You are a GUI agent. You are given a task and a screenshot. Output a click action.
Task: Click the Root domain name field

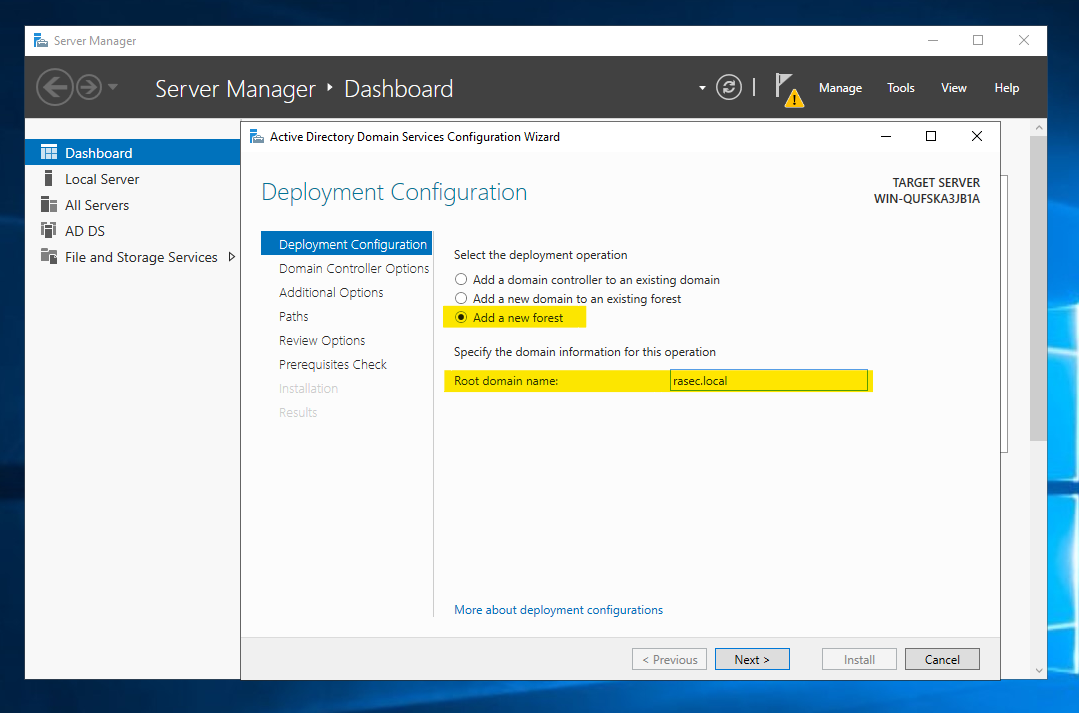pos(769,381)
